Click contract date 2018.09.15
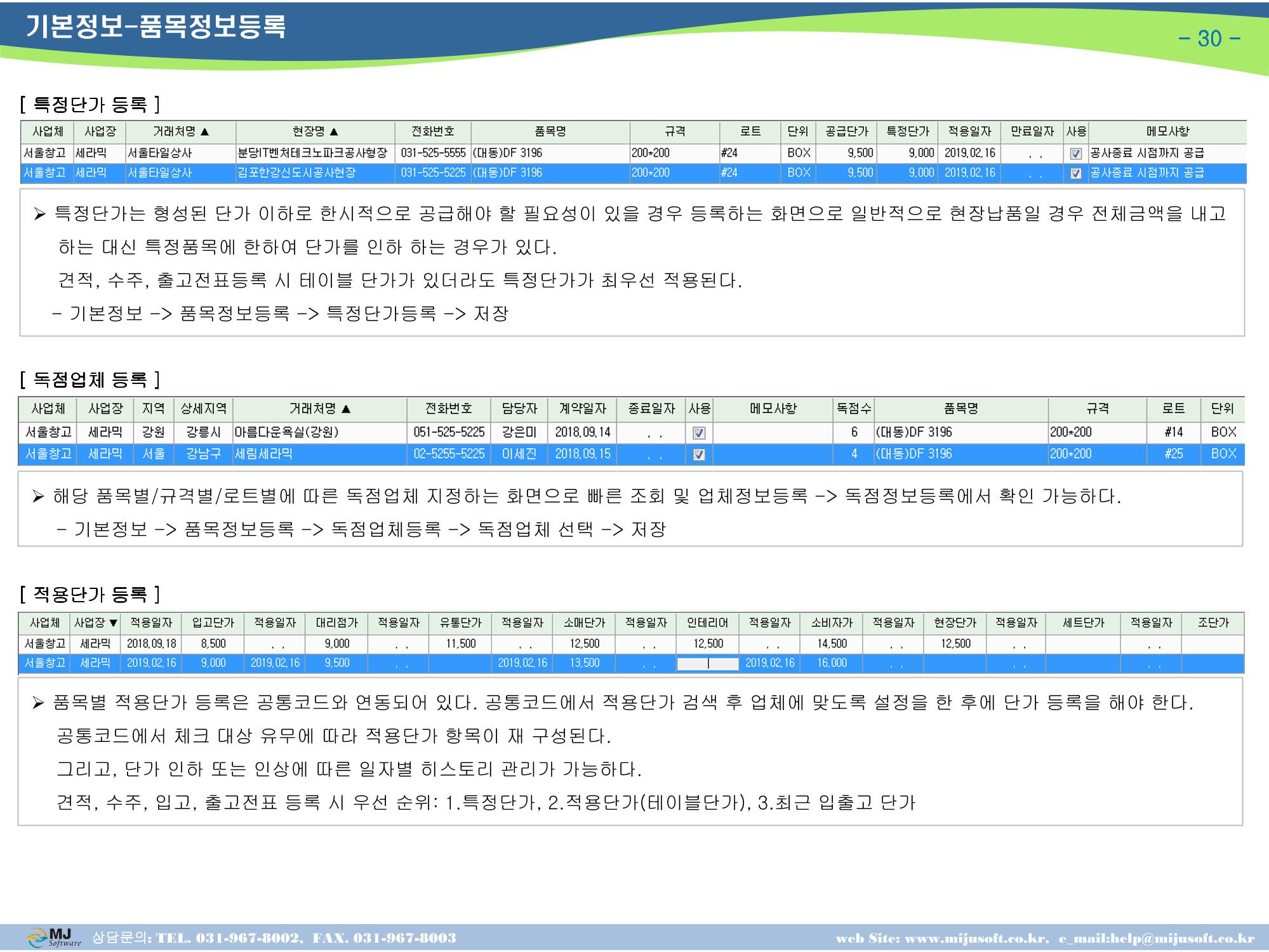Image resolution: width=1269 pixels, height=952 pixels. [x=583, y=454]
